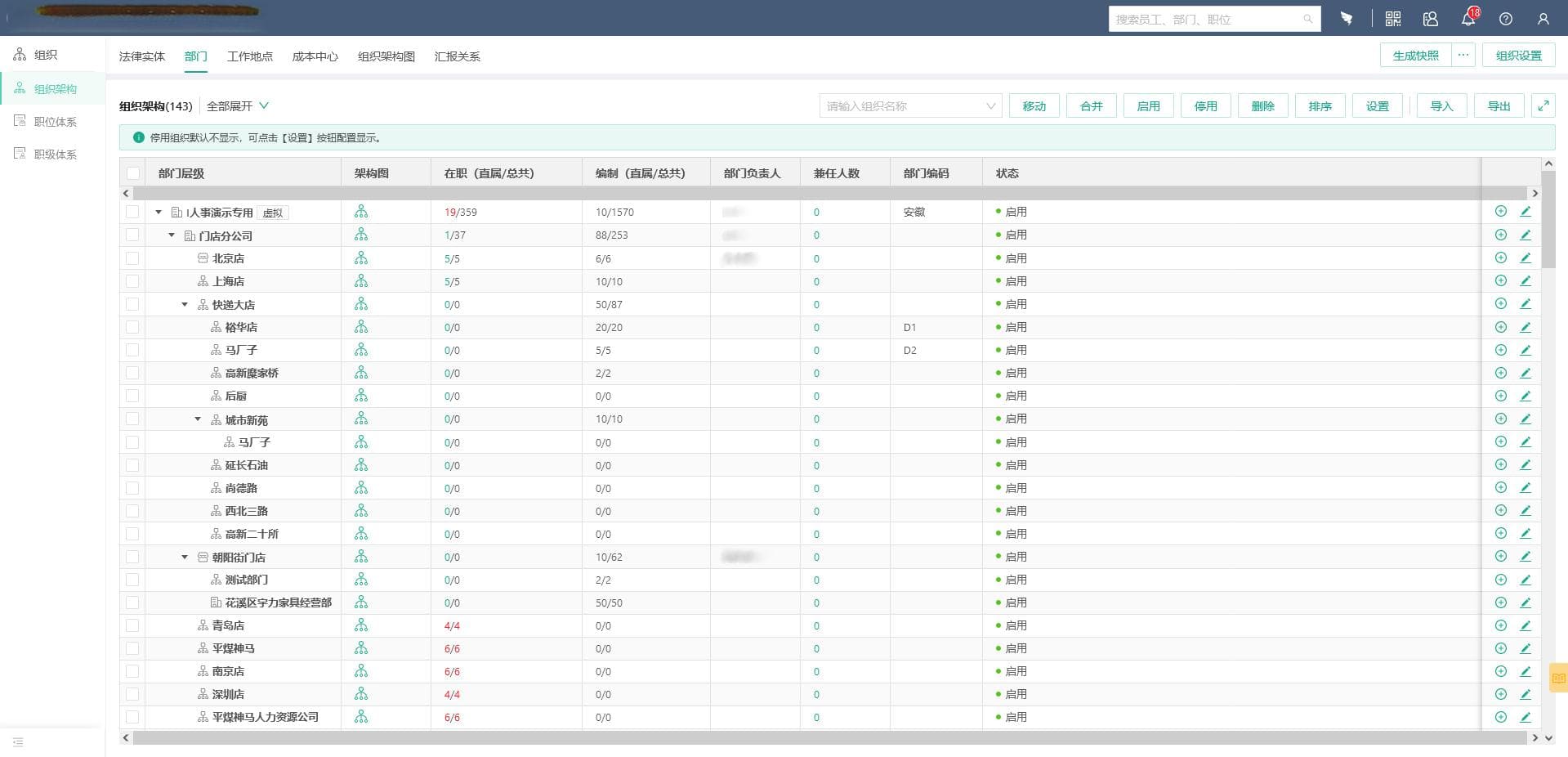Click the 删除 button
The image size is (1568, 757).
tap(1263, 106)
